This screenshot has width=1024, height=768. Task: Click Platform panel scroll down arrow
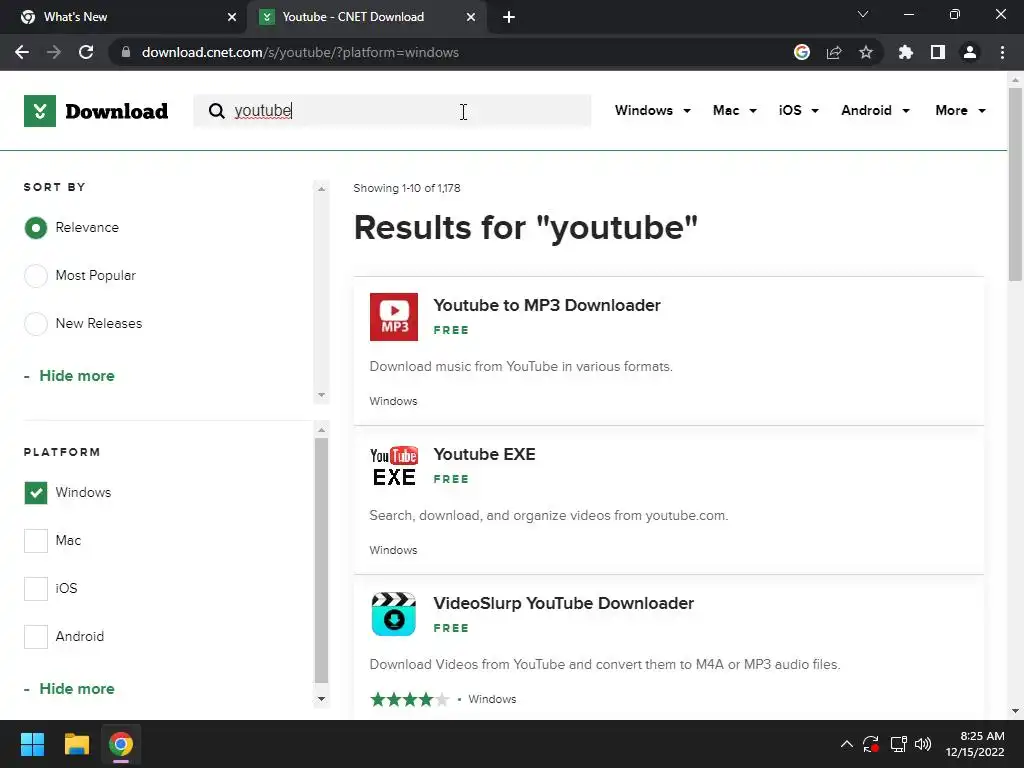pos(321,699)
